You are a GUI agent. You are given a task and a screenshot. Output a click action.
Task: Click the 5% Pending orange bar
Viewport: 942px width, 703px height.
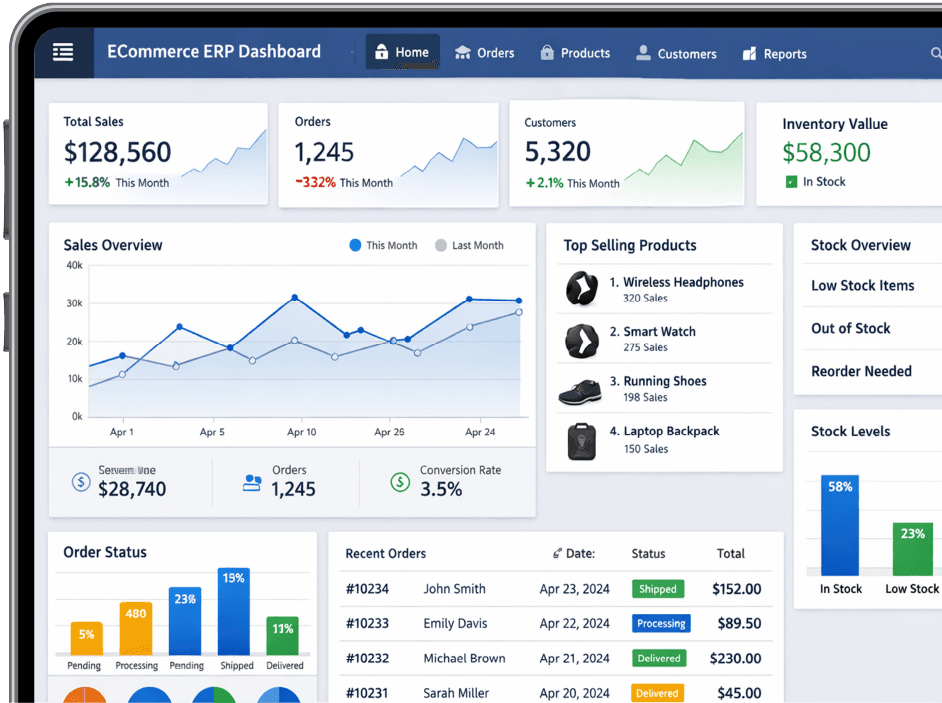[87, 639]
